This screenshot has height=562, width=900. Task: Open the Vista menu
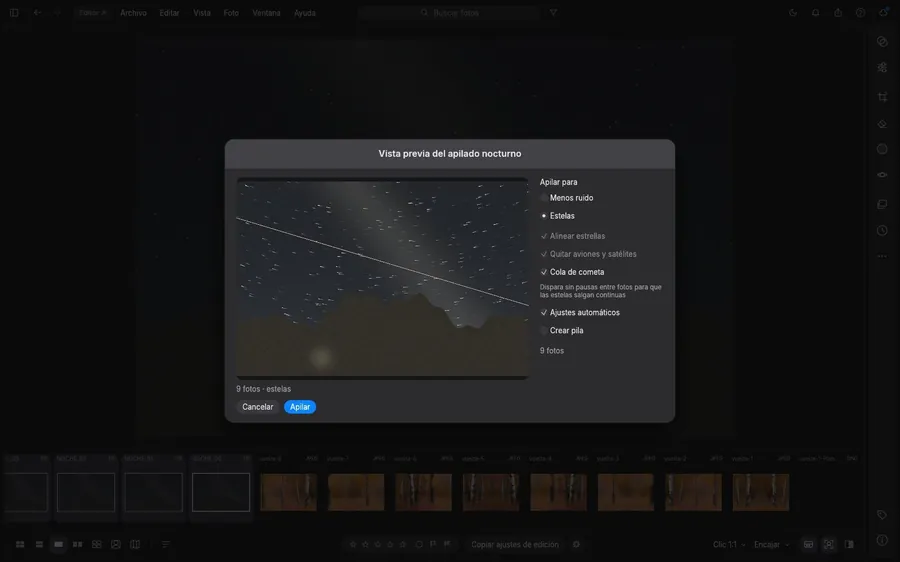201,13
